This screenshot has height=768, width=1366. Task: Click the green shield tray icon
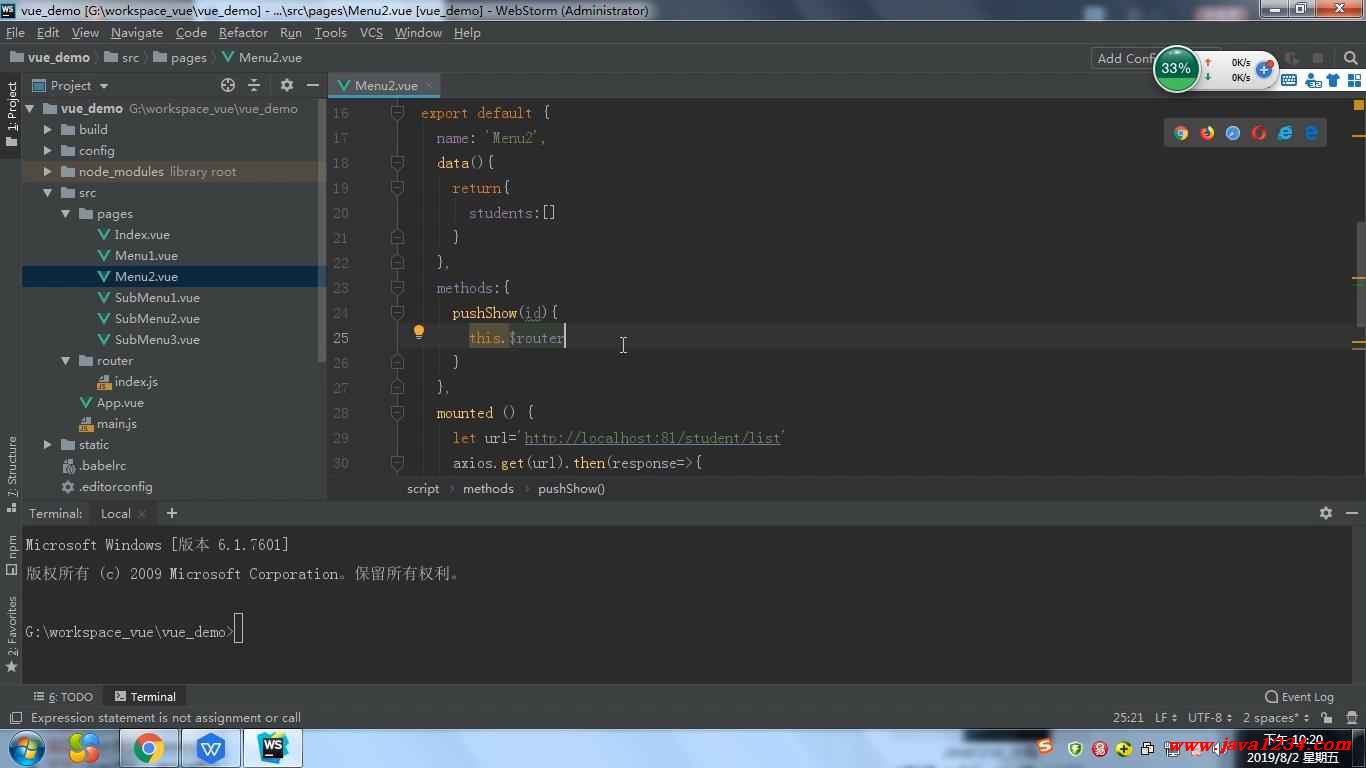[1076, 748]
